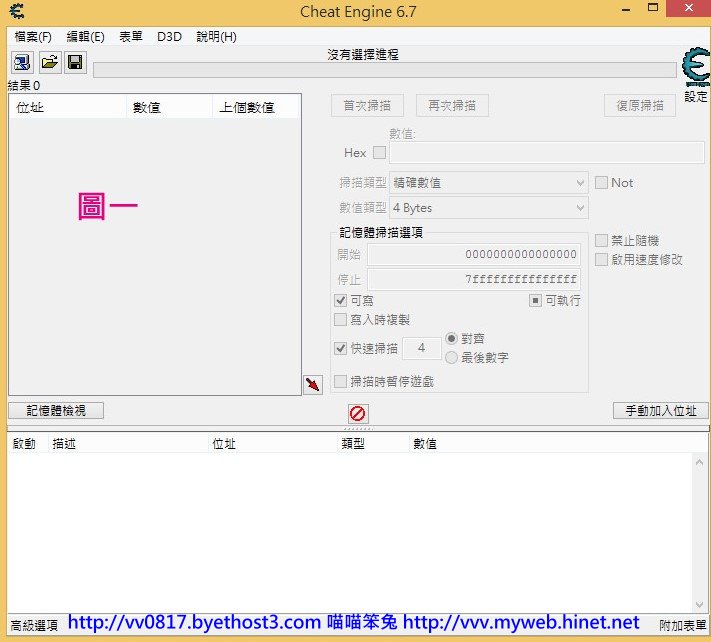
Task: Click Cheat Engine title bar icon
Action: pos(17,11)
